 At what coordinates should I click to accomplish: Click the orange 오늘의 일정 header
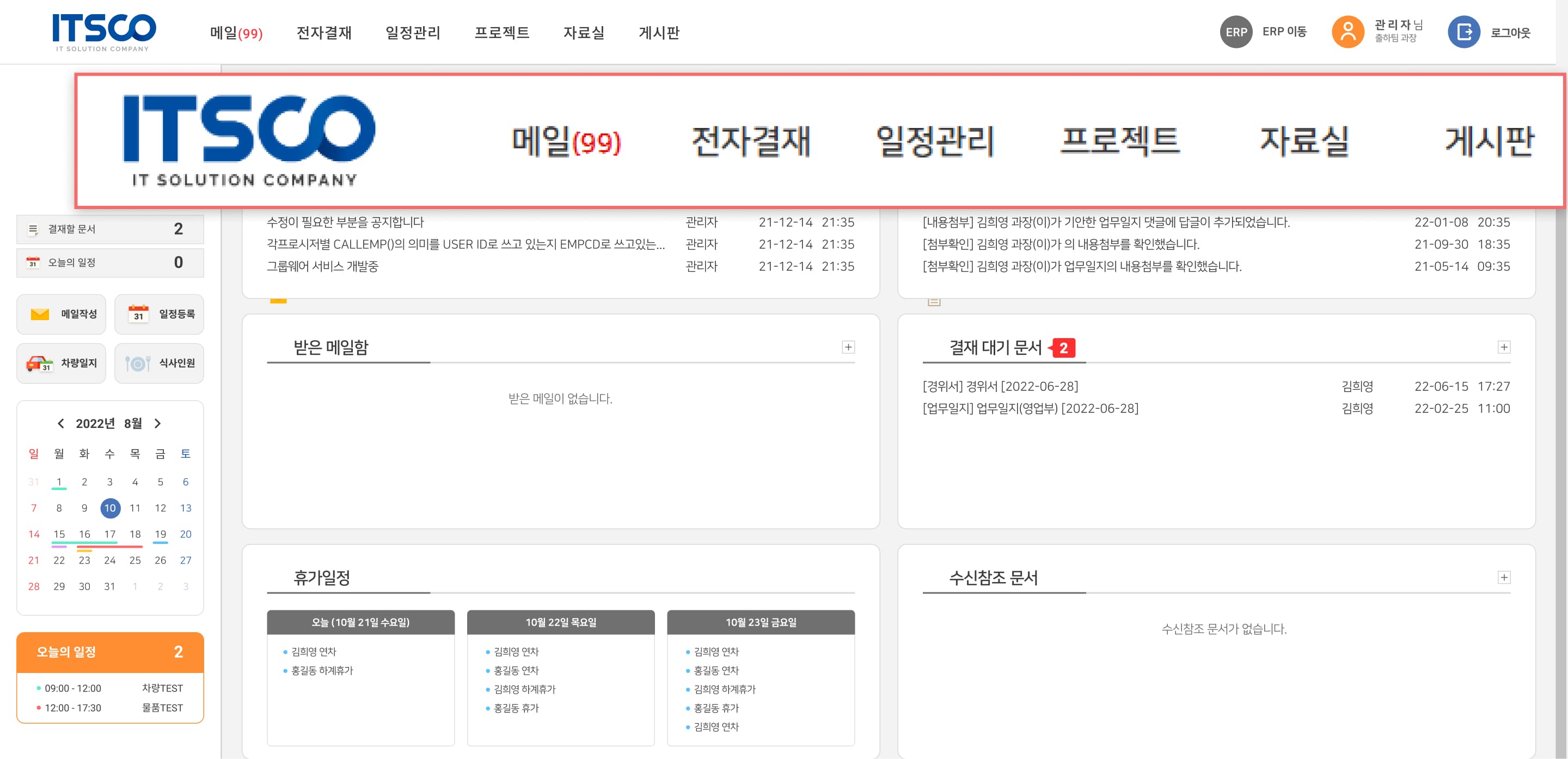[x=110, y=652]
